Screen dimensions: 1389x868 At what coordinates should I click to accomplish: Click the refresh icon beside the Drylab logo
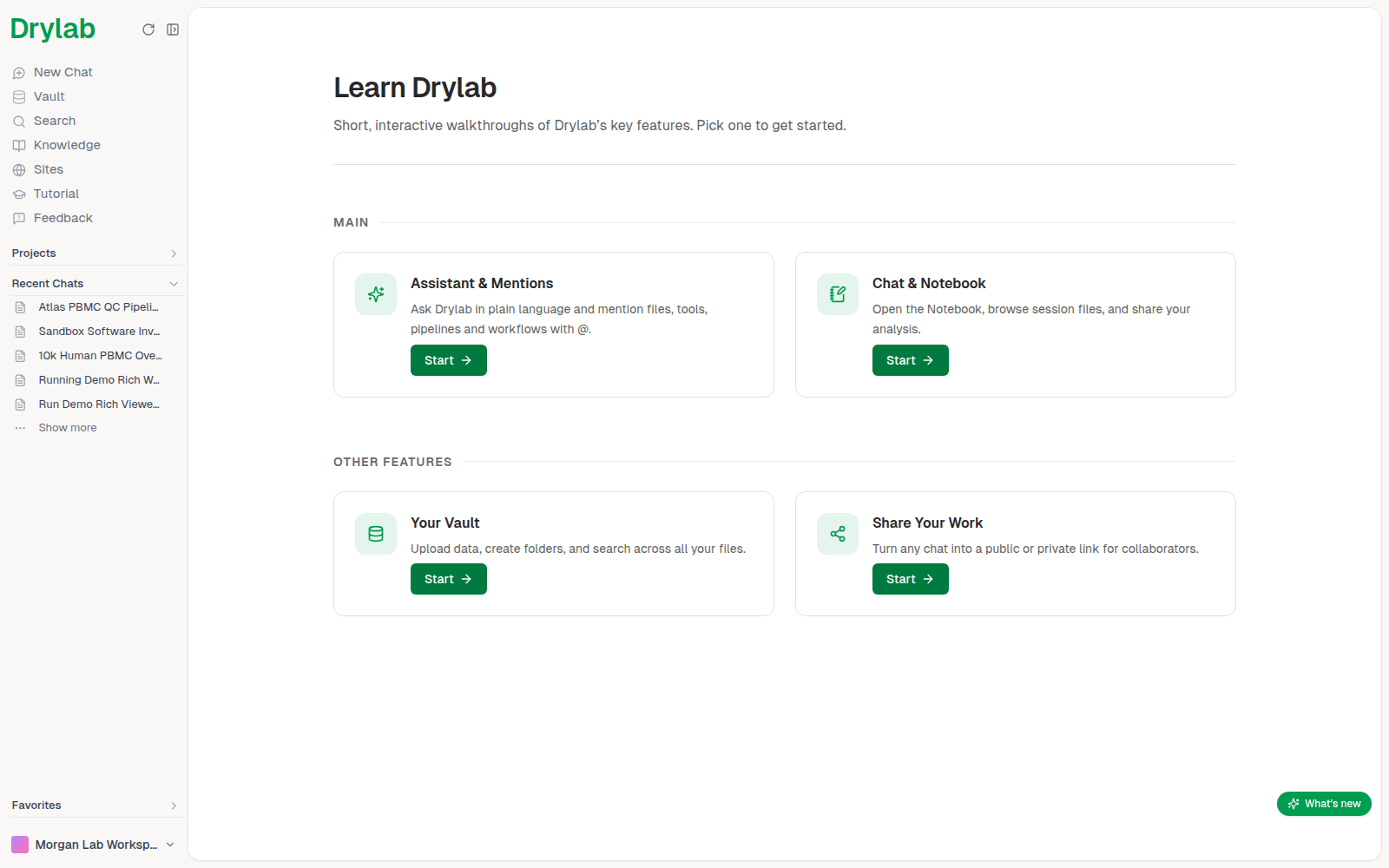[x=148, y=30]
